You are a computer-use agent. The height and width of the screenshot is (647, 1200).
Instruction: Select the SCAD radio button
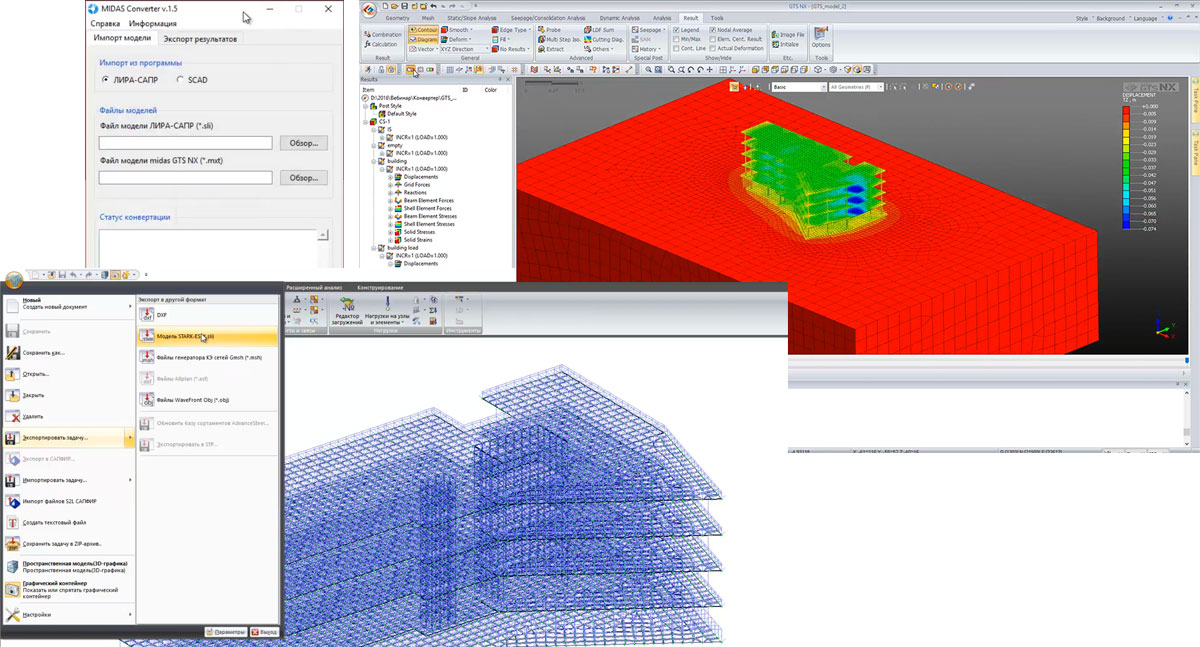tap(180, 80)
